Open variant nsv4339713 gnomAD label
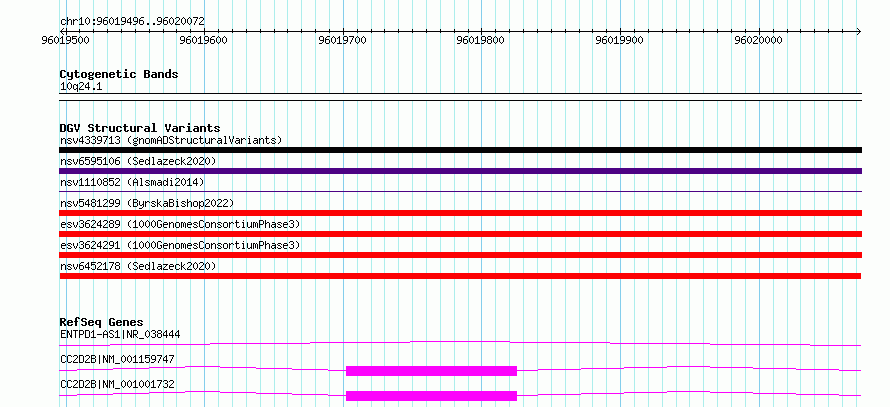890x407 pixels. pyautogui.click(x=171, y=140)
